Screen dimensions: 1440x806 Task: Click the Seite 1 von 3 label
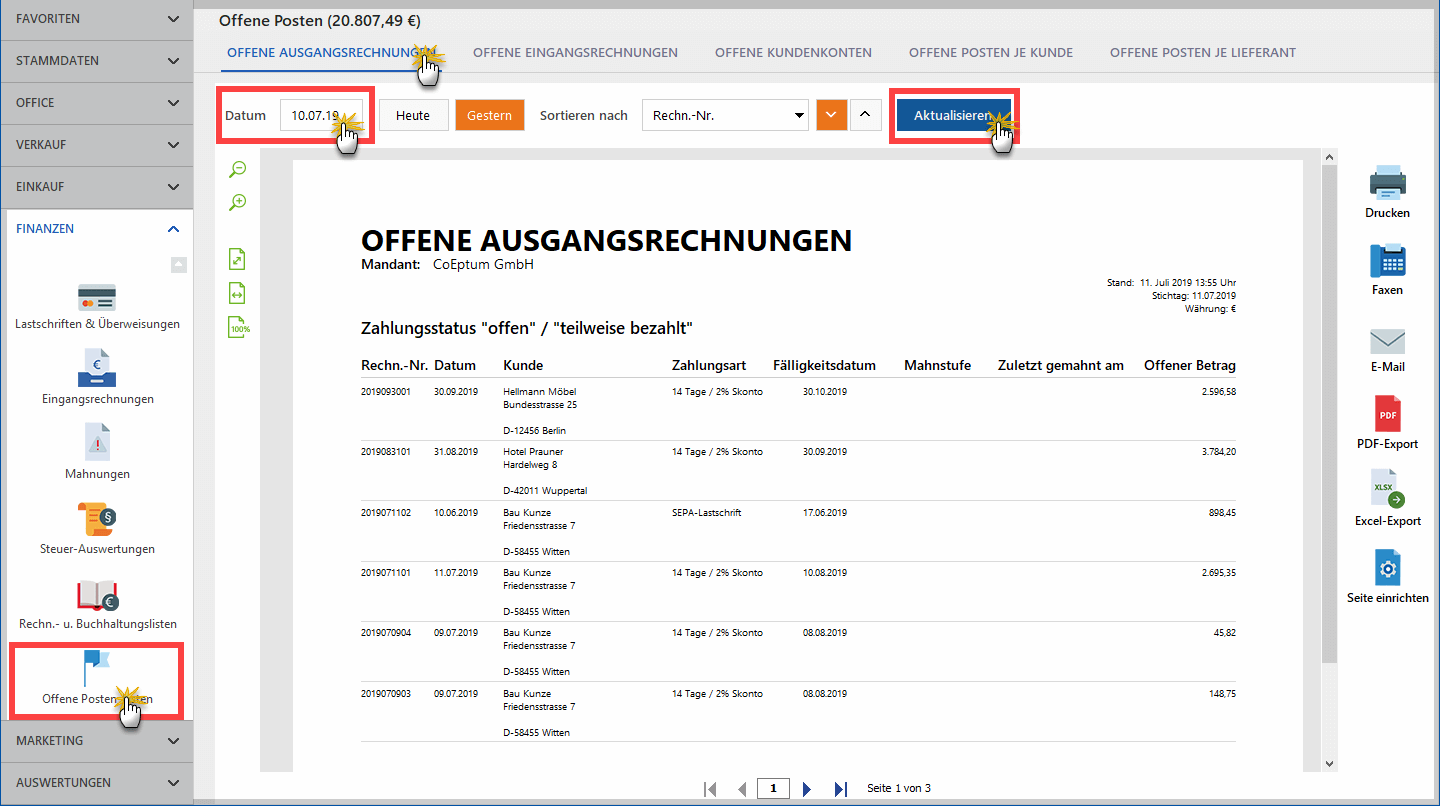899,789
